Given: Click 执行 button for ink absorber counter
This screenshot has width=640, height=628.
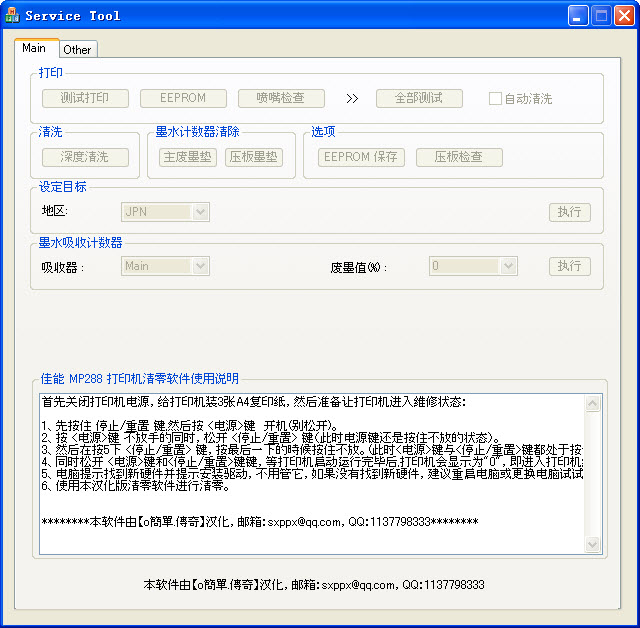Looking at the screenshot, I should tap(569, 266).
